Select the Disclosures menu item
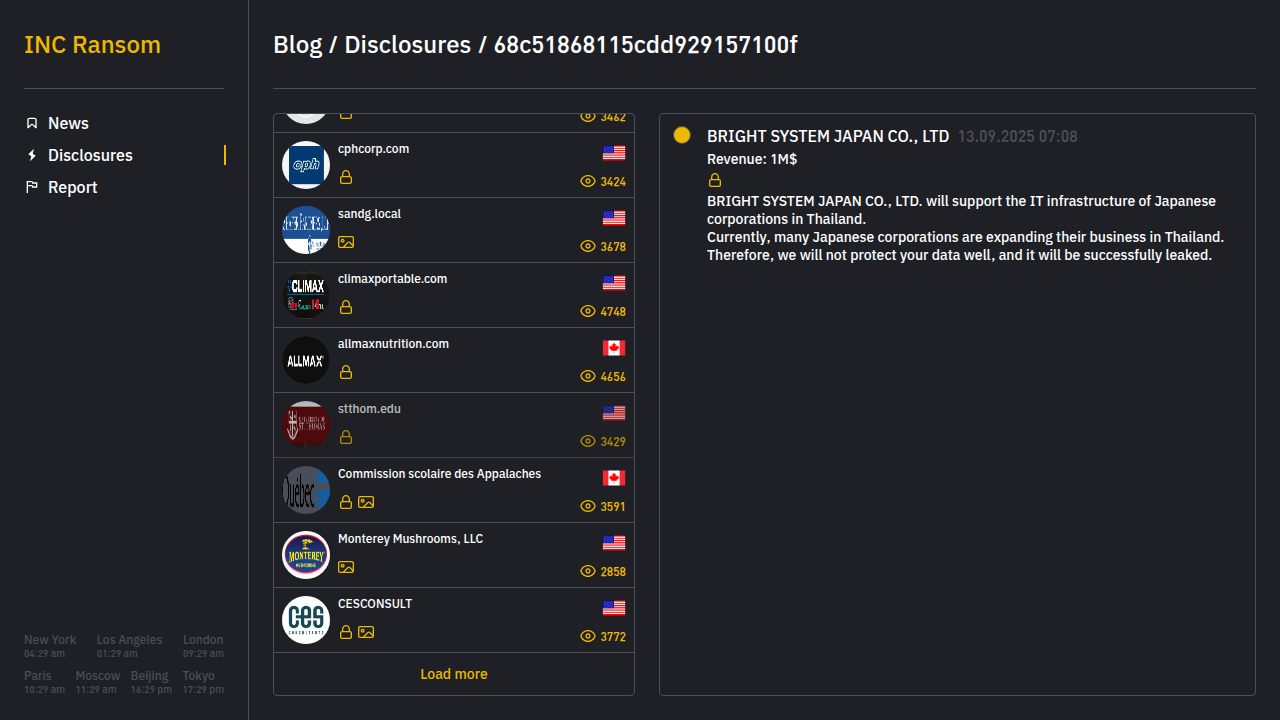The width and height of the screenshot is (1280, 720). (x=90, y=155)
